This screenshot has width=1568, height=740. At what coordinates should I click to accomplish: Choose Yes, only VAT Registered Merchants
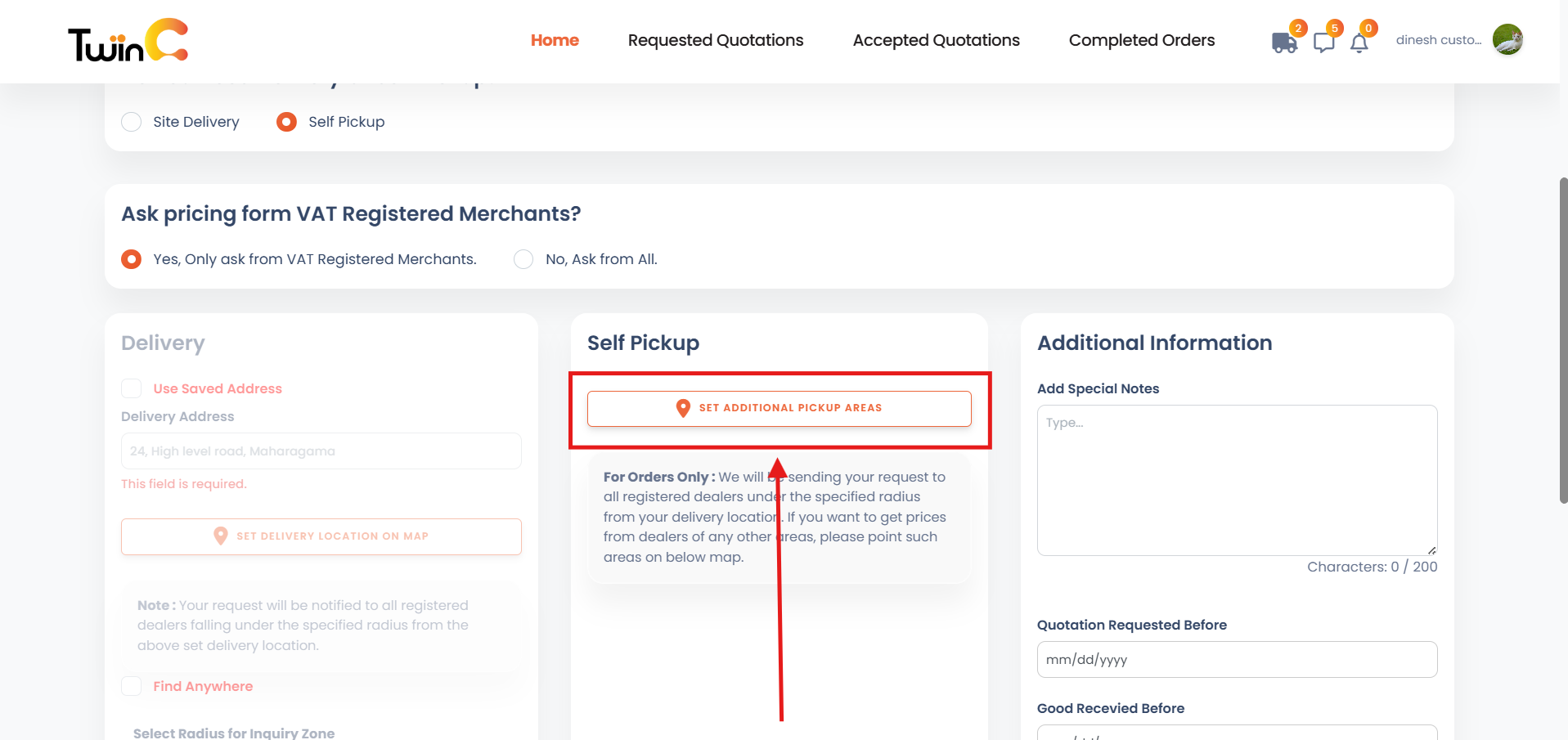tap(132, 259)
